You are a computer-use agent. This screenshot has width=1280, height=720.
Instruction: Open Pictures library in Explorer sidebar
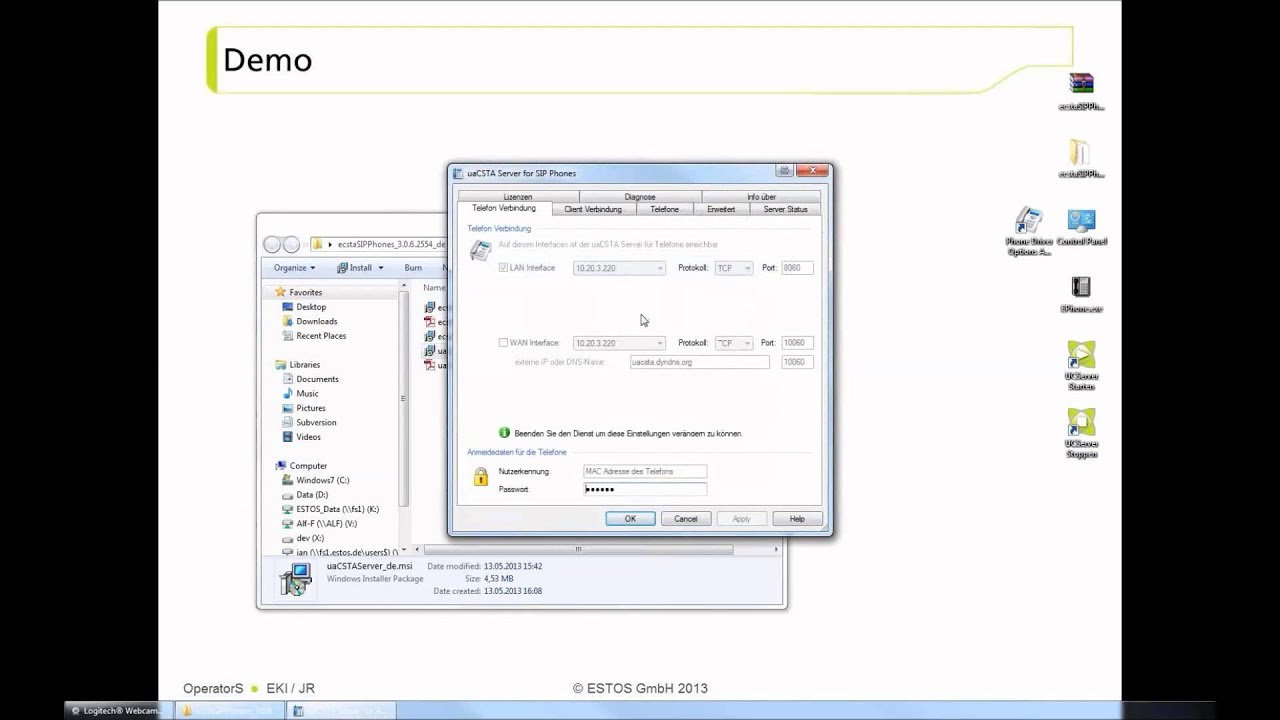pos(311,408)
